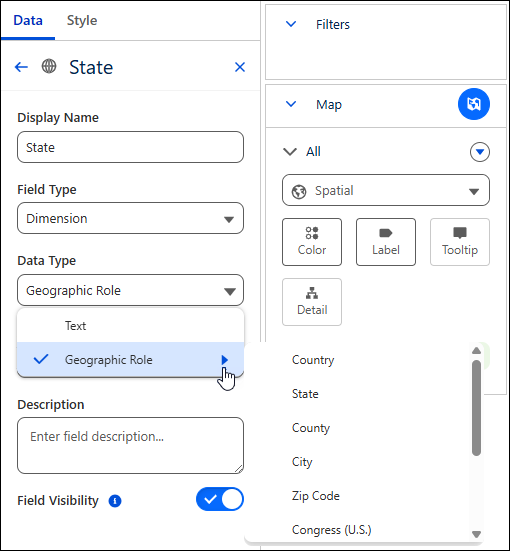Image resolution: width=510 pixels, height=551 pixels.
Task: Choose City geographic role
Action: click(302, 462)
